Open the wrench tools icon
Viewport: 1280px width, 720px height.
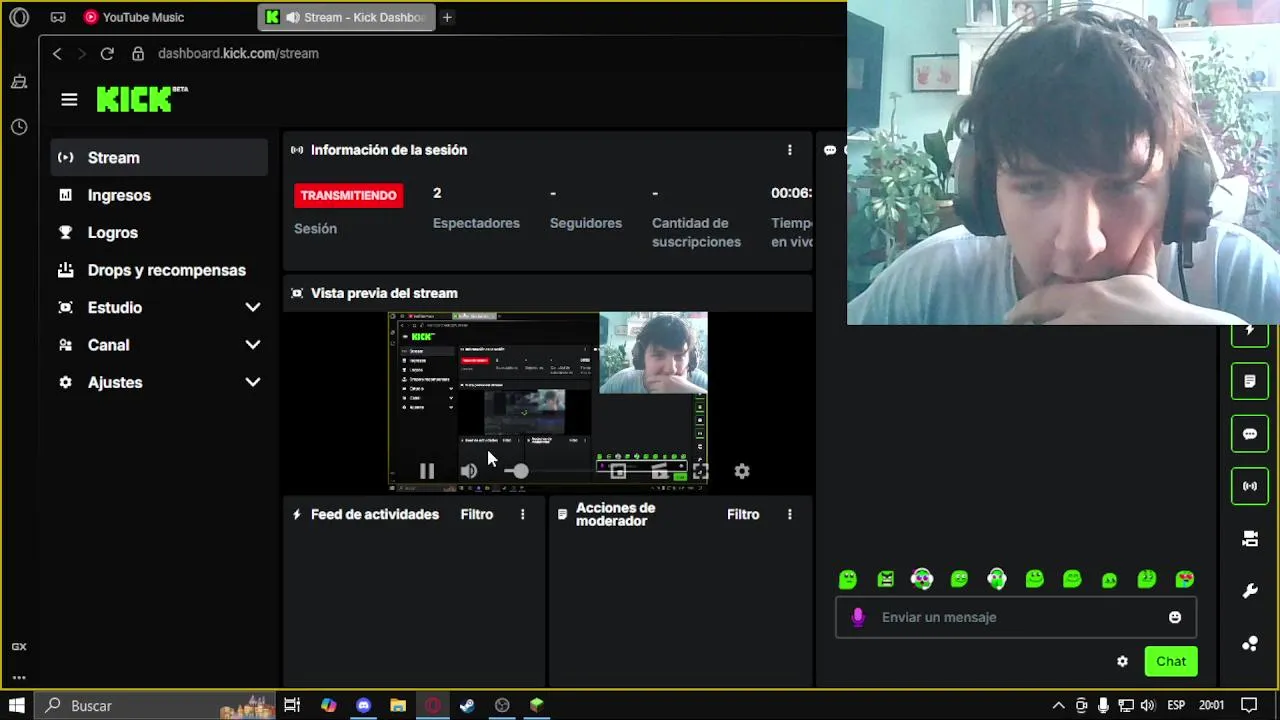click(x=1250, y=591)
